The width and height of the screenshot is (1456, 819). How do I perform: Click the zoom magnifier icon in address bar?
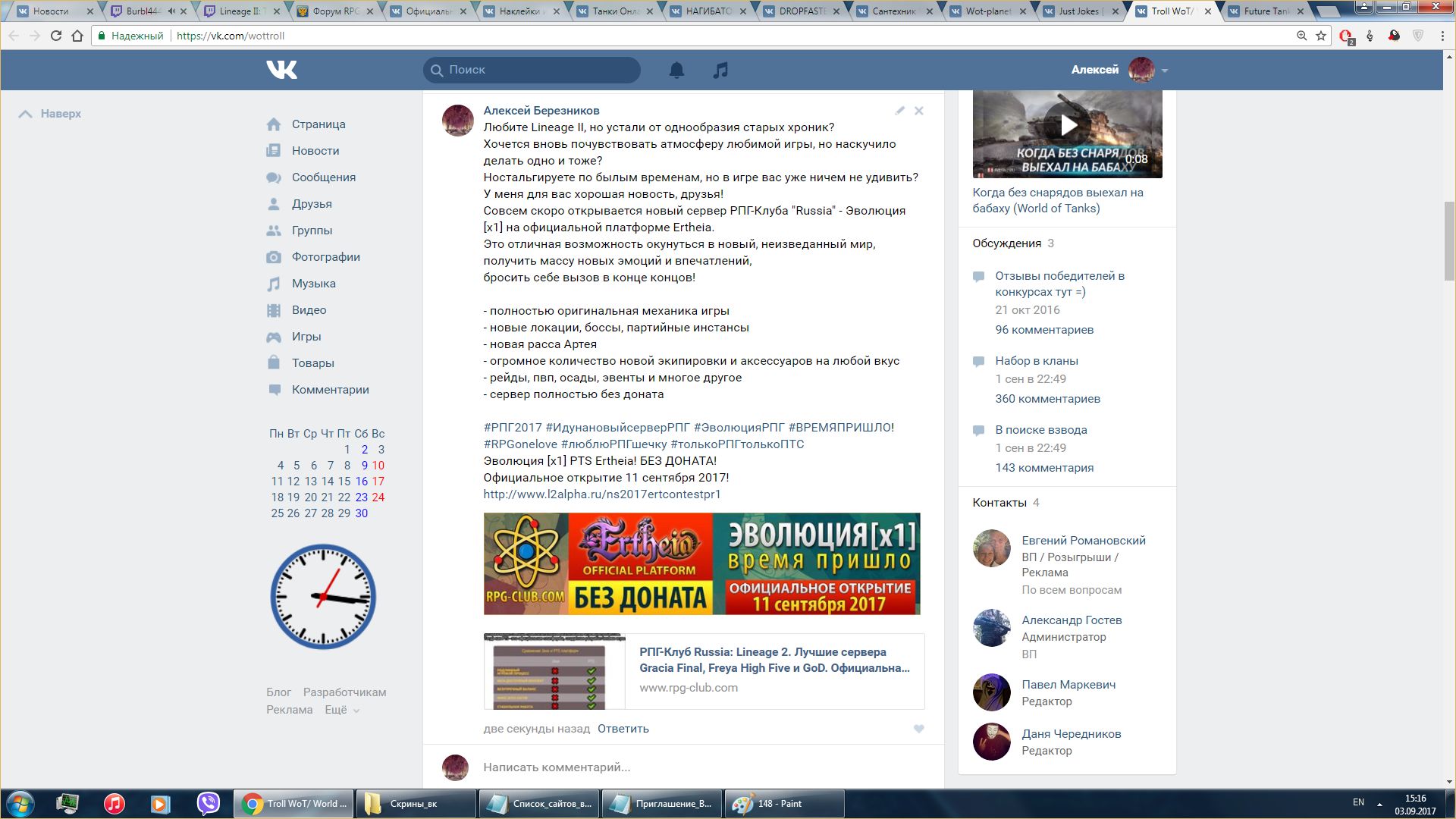click(x=1301, y=36)
